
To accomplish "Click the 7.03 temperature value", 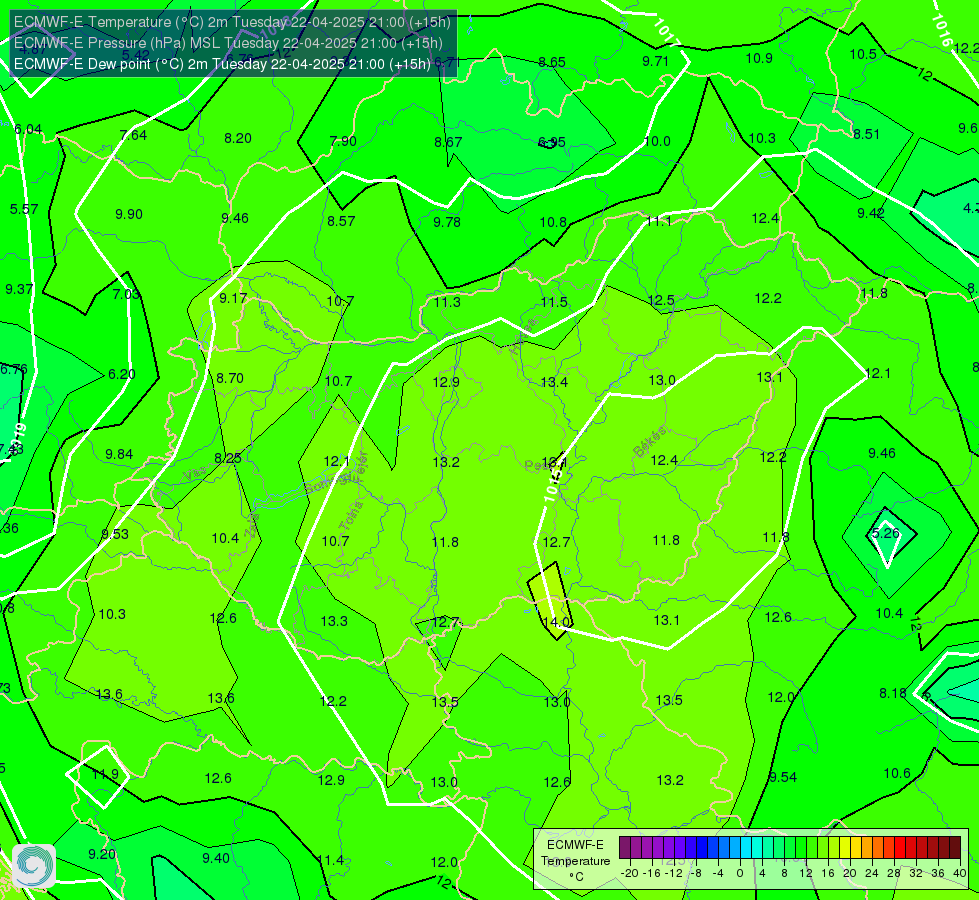I will pos(126,294).
